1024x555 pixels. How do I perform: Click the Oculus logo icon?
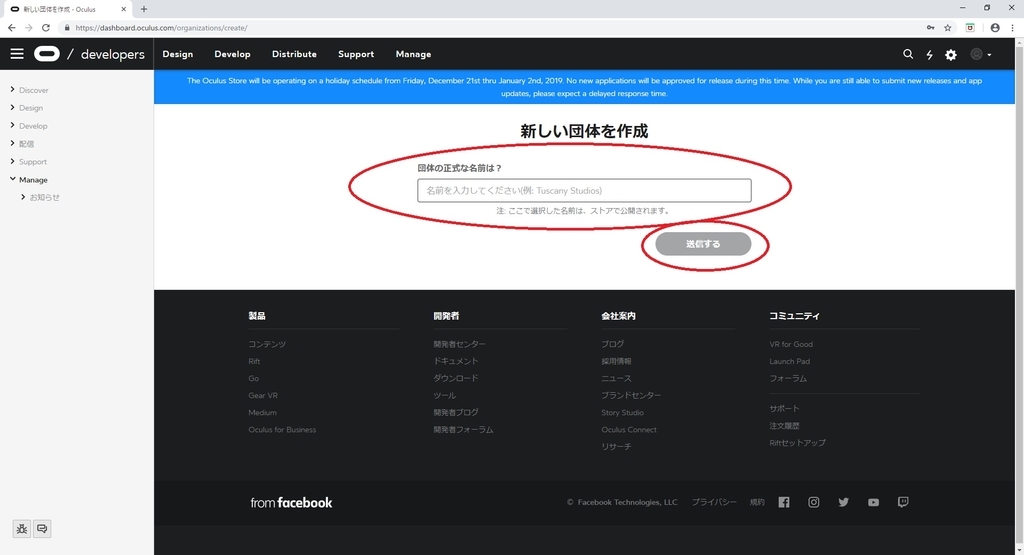46,54
